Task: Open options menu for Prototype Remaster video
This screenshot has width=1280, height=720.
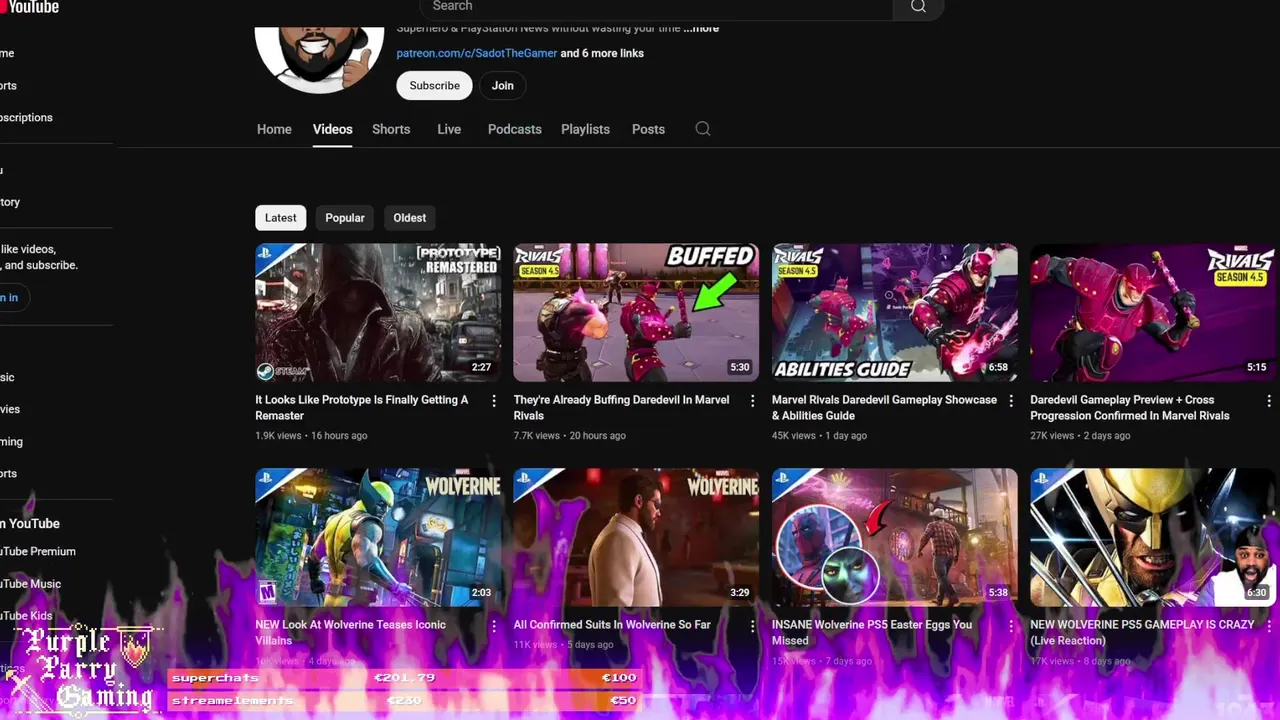Action: pos(494,400)
